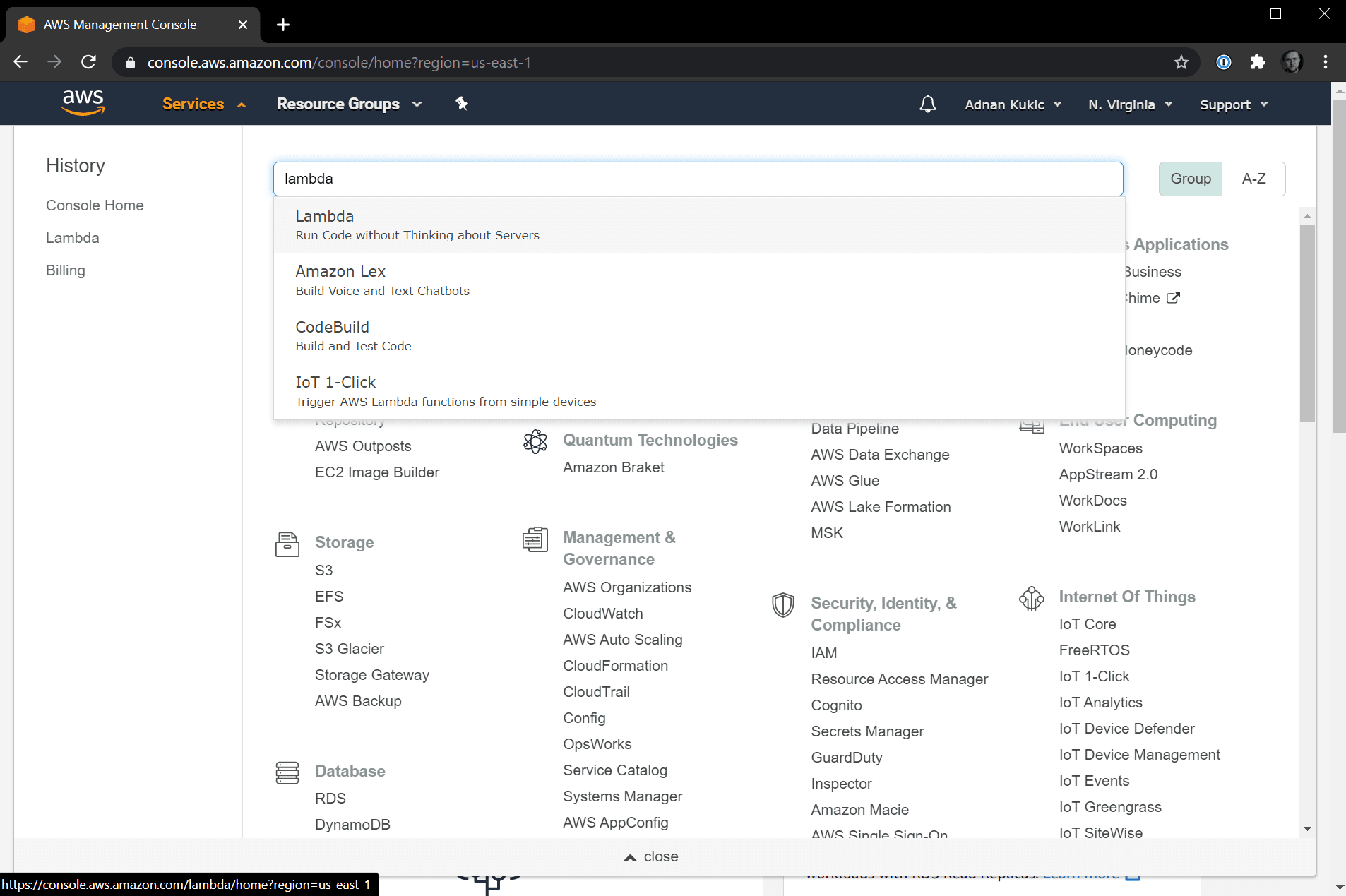Click the pin shortcuts icon in navbar
This screenshot has height=896, width=1346.
pos(462,104)
